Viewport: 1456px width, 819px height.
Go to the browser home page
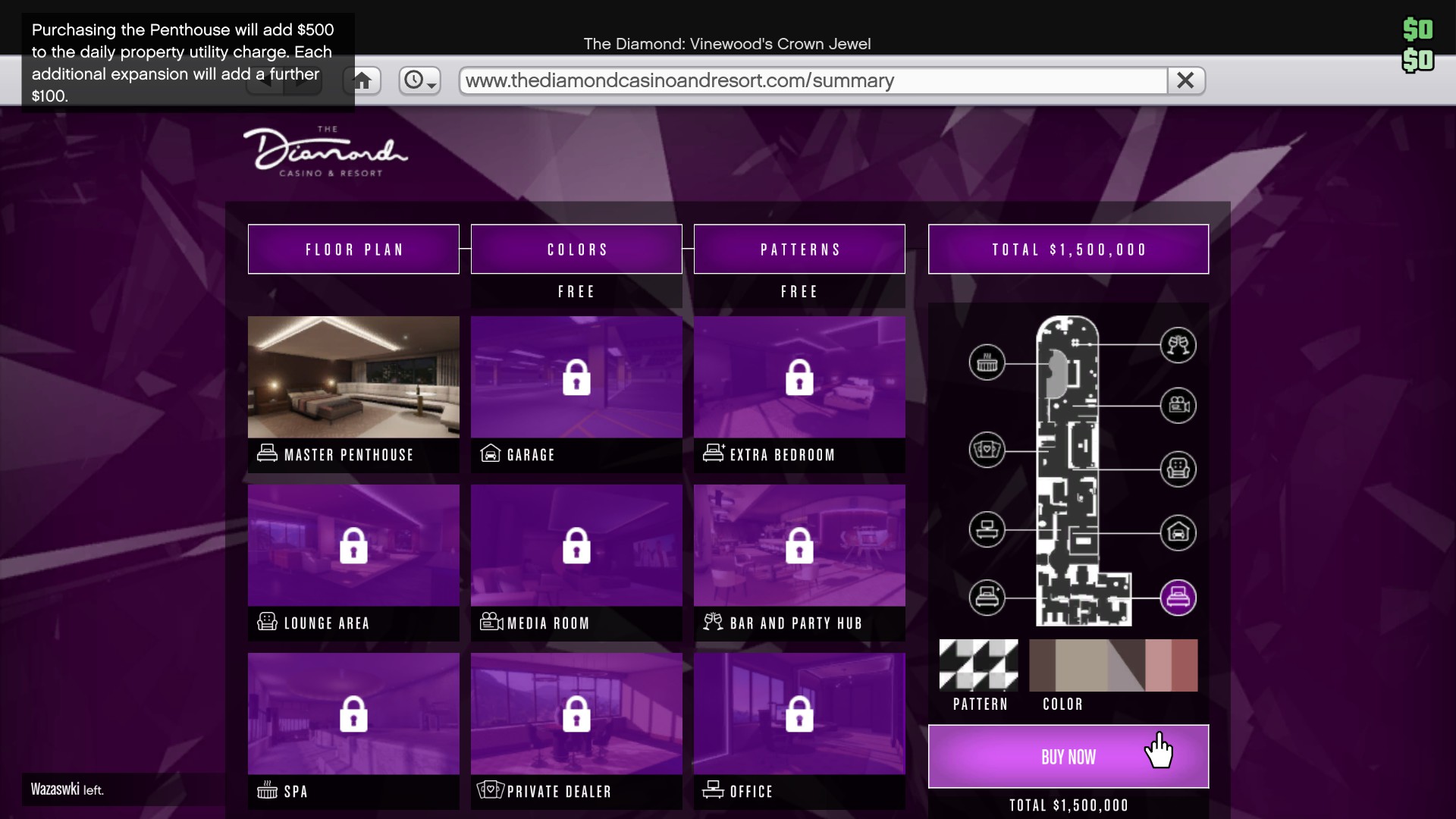[362, 80]
